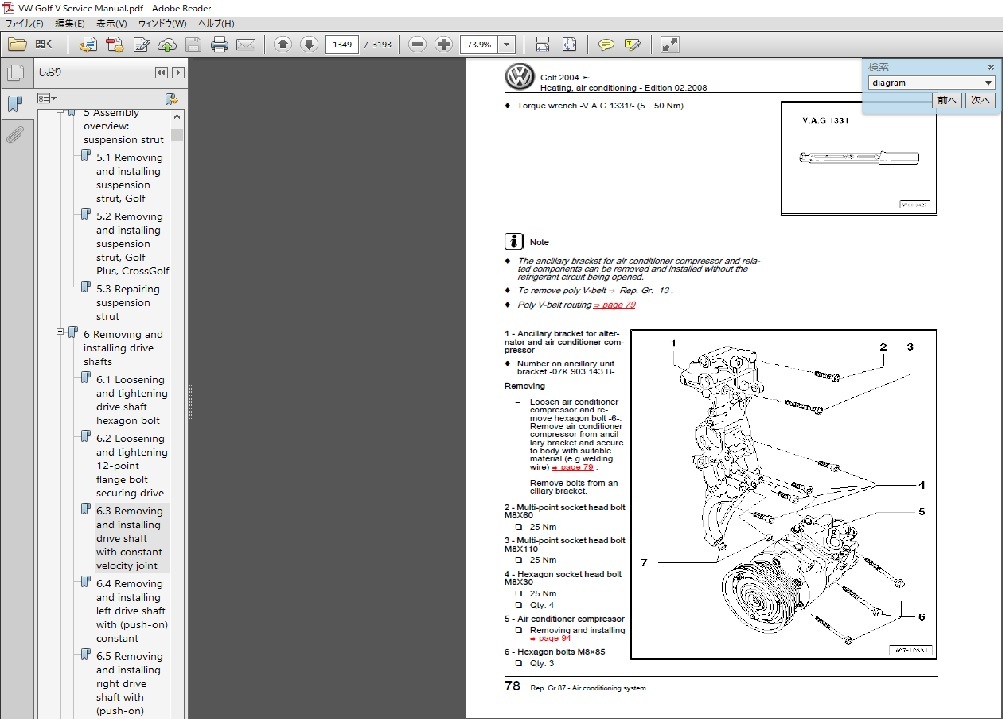The width and height of the screenshot is (1003, 719).
Task: Open a file with the folder icon
Action: click(x=17, y=44)
